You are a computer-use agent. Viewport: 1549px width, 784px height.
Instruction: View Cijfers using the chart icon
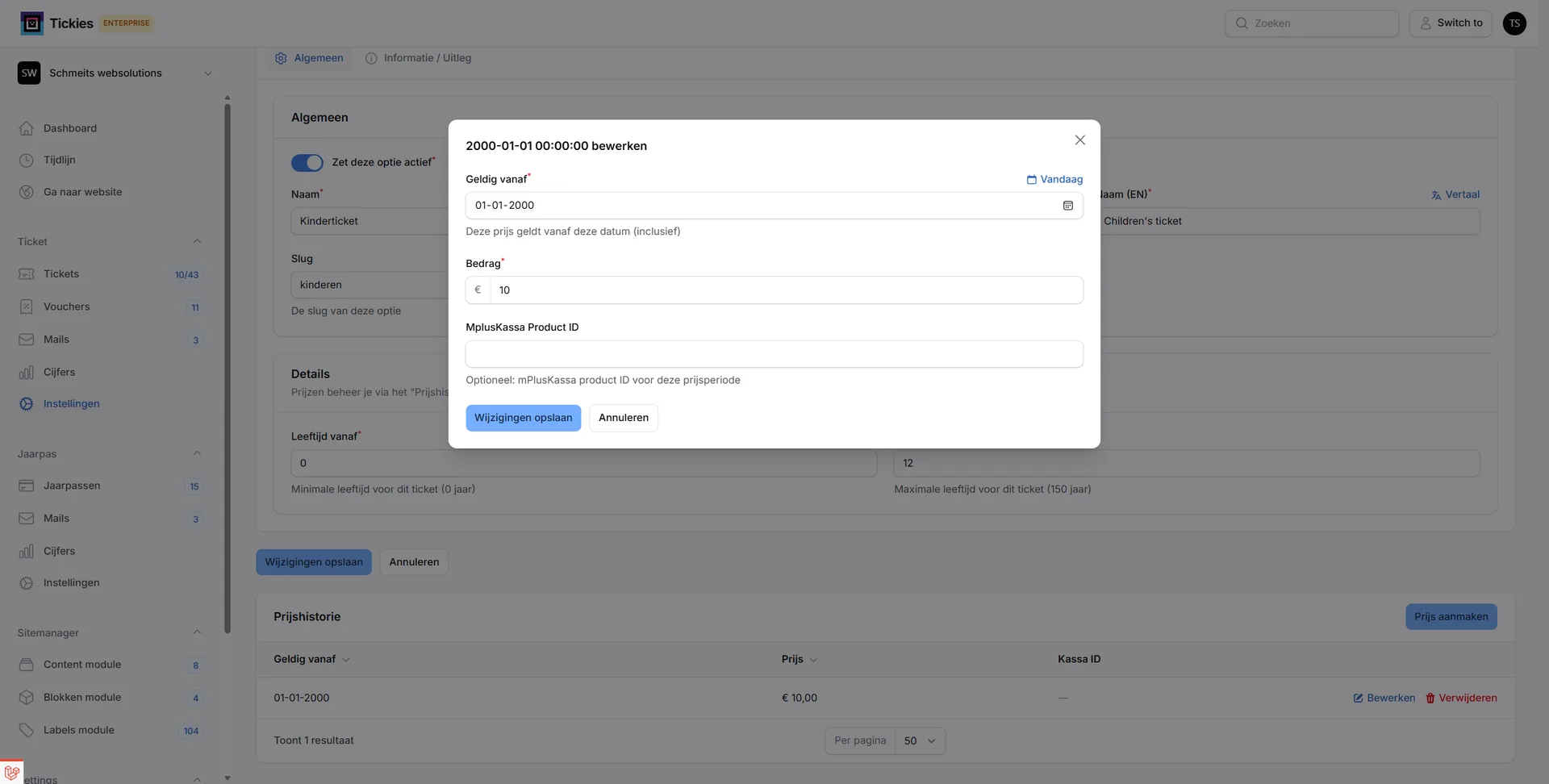pyautogui.click(x=27, y=372)
